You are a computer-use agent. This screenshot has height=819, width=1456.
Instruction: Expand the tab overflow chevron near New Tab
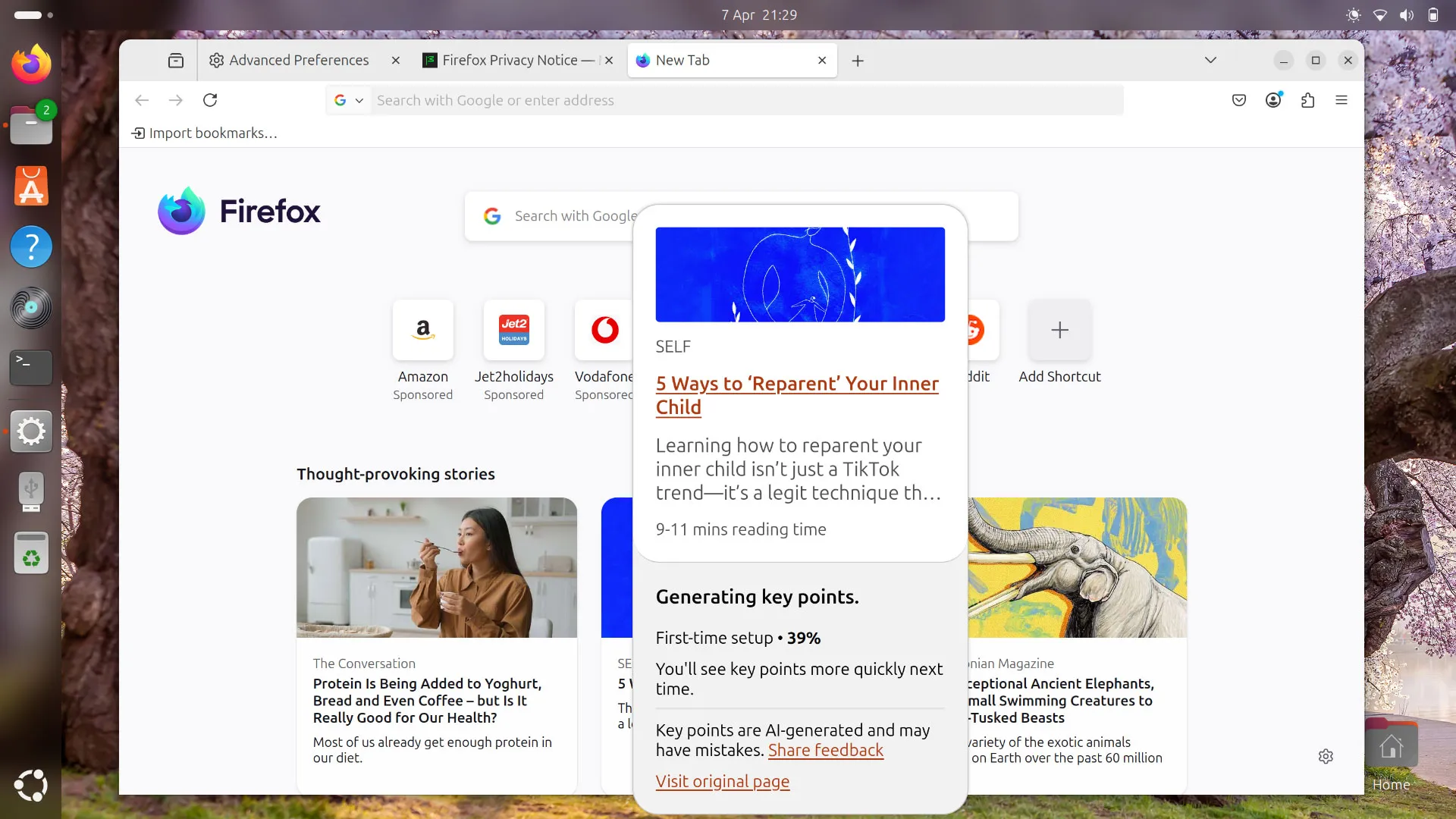point(1210,60)
